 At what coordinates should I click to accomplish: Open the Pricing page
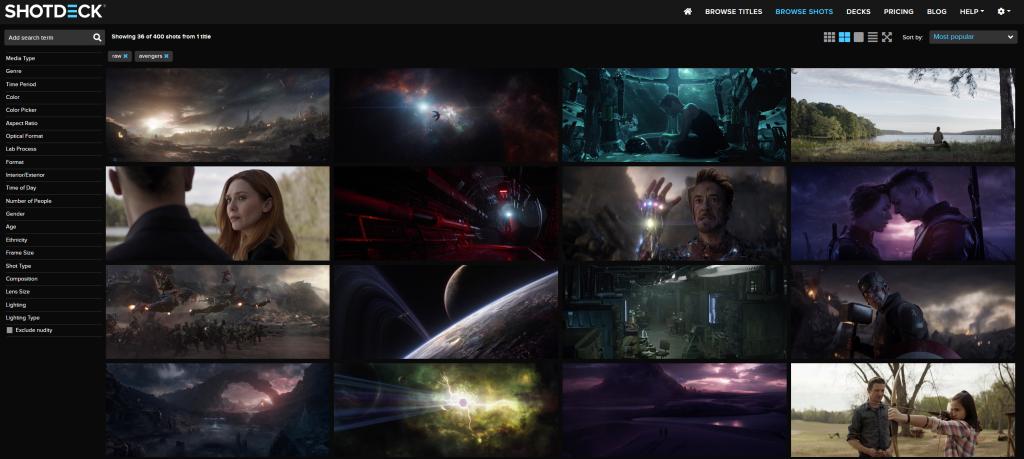point(899,11)
